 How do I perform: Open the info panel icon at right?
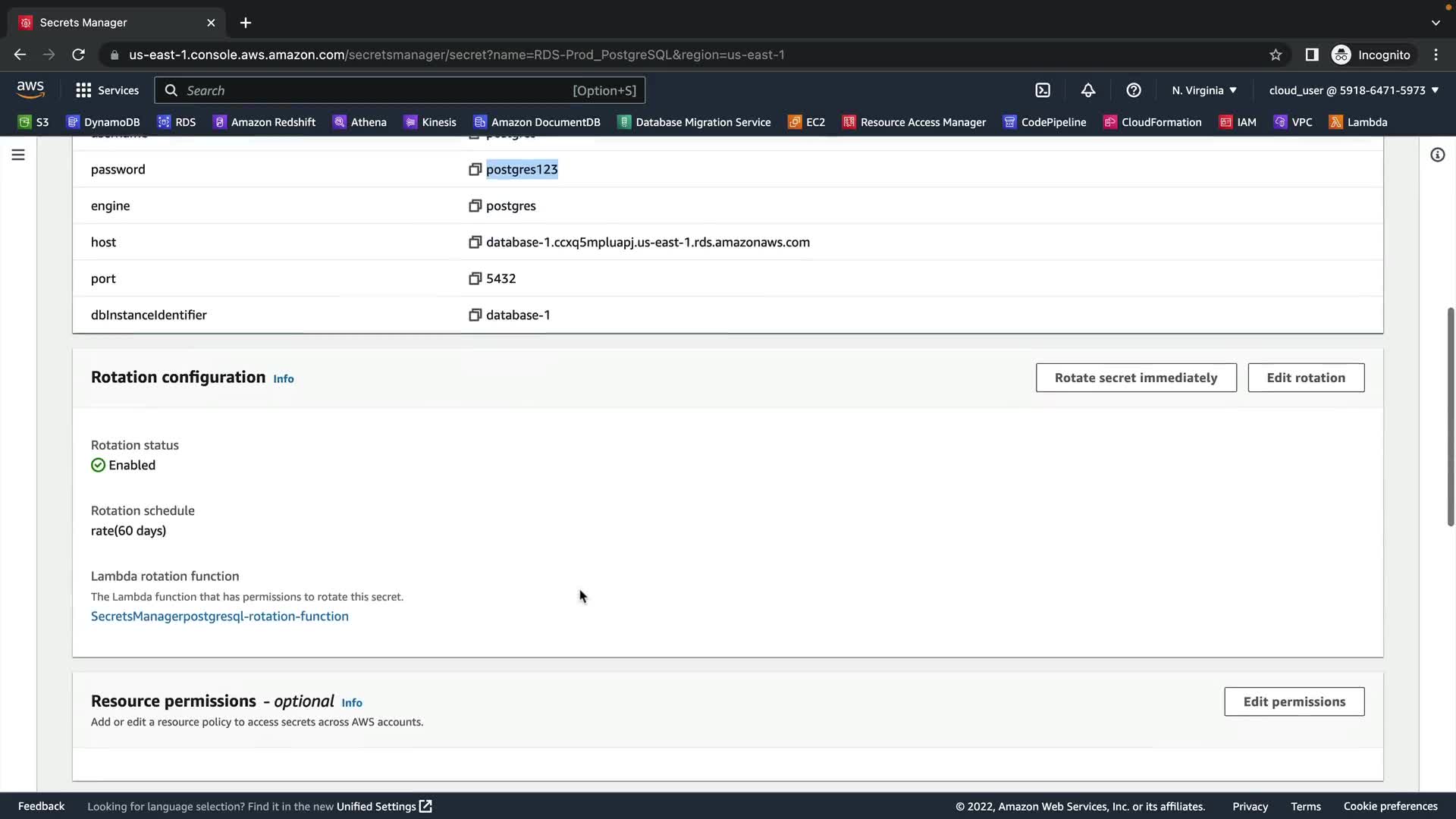click(x=1437, y=155)
